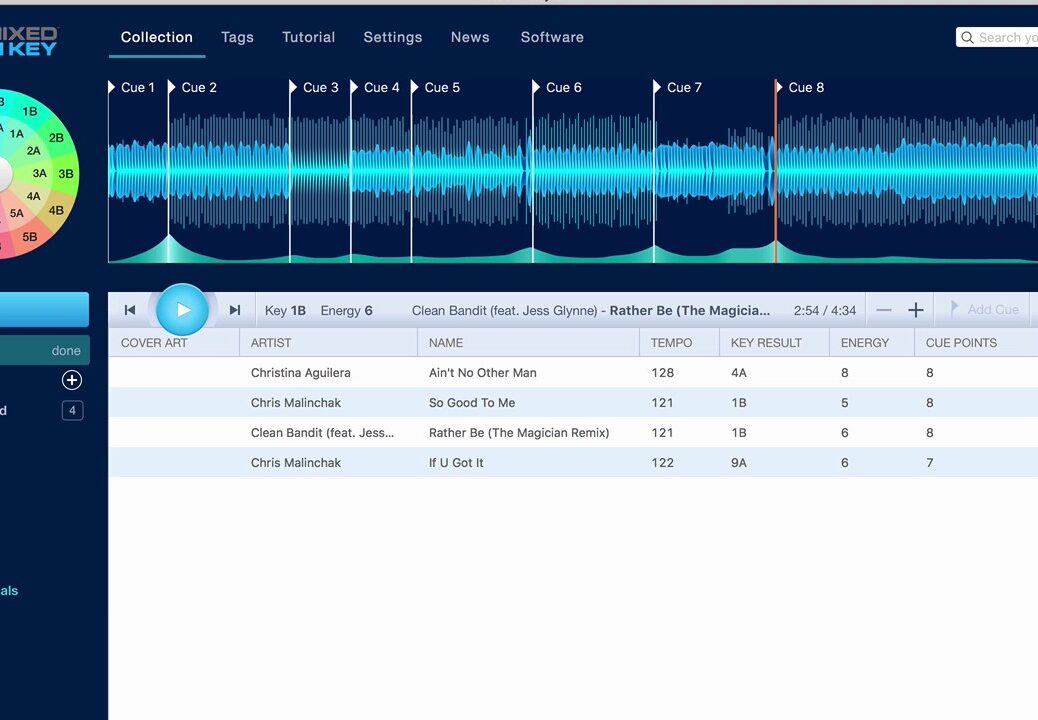
Task: Zoom out waveform with minus icon
Action: coord(884,310)
